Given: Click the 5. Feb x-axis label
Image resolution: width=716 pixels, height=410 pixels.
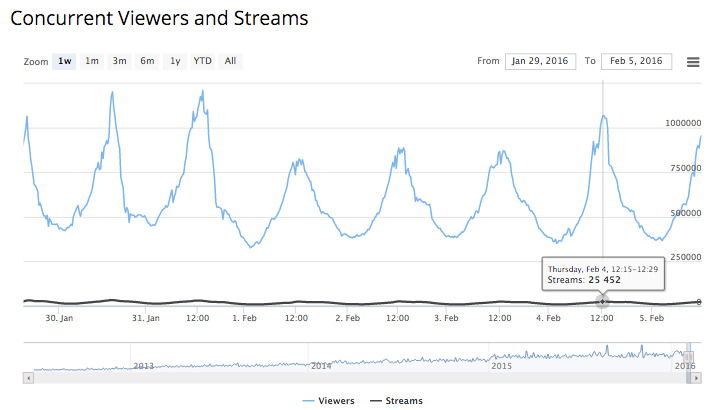Looking at the screenshot, I should 652,318.
